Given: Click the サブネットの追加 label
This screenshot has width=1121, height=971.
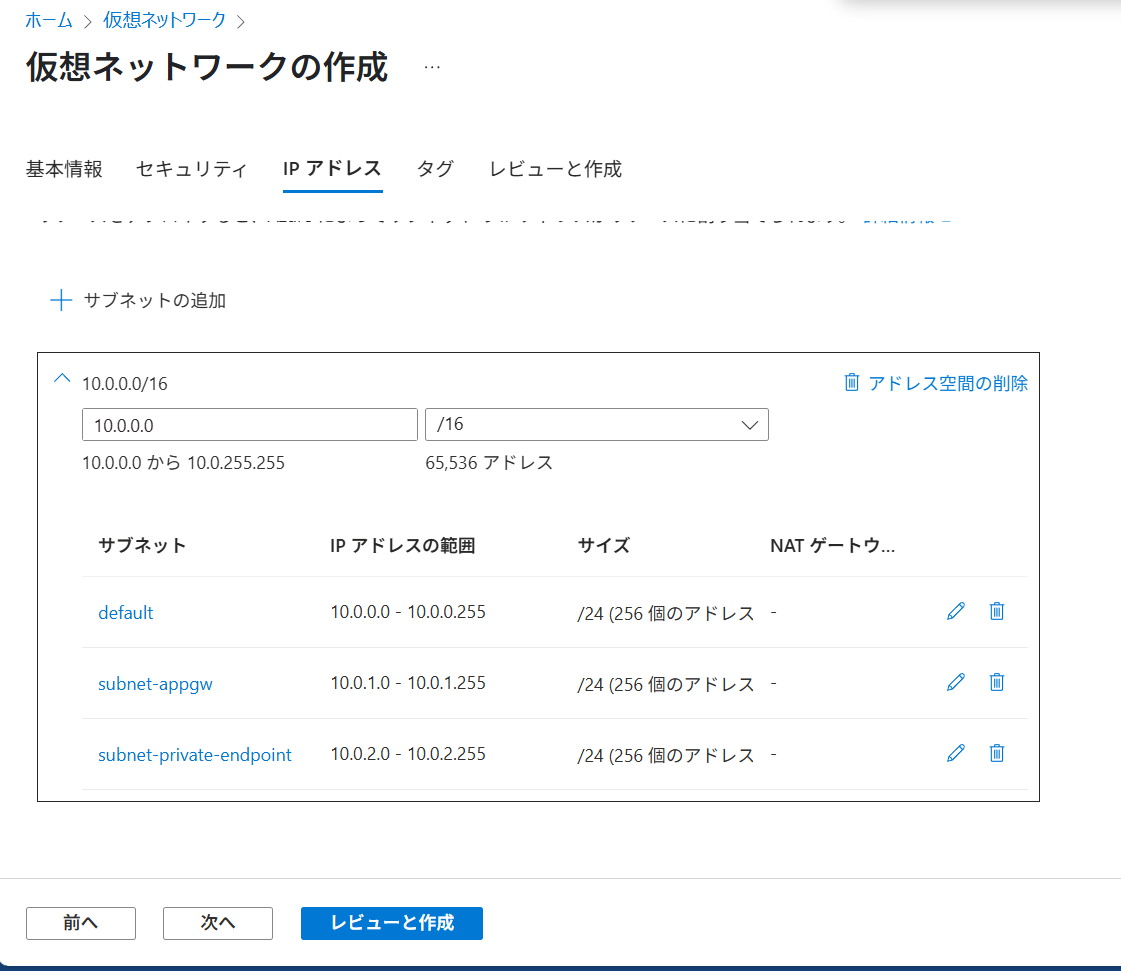Looking at the screenshot, I should [x=155, y=300].
